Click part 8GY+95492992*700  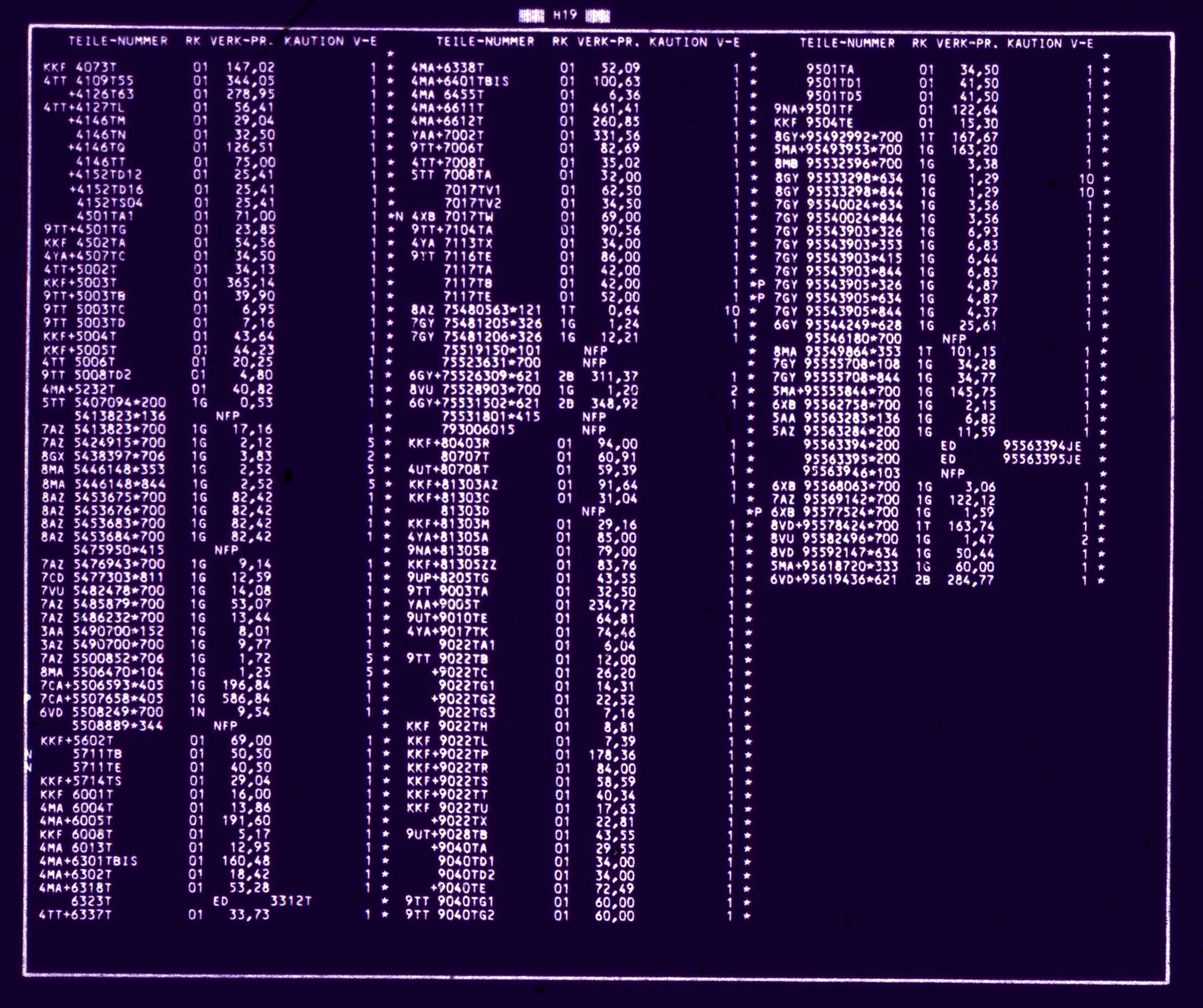838,137
